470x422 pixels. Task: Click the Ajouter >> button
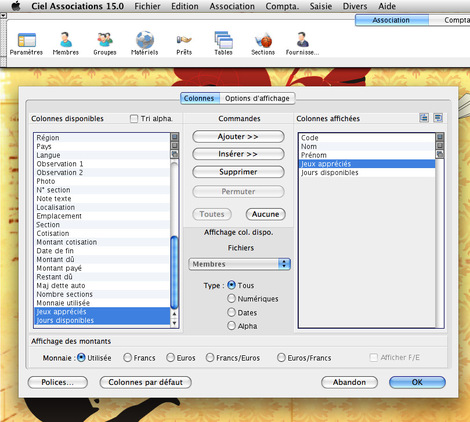click(238, 137)
